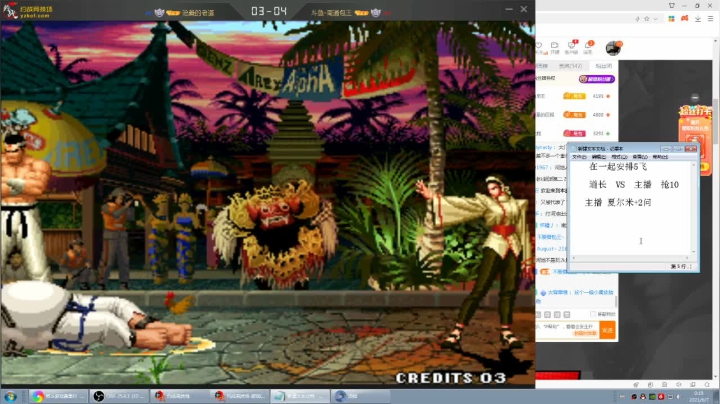The height and width of the screenshot is (404, 720).
Task: Click the Notepad horizontal scrollbar
Action: pos(630,258)
